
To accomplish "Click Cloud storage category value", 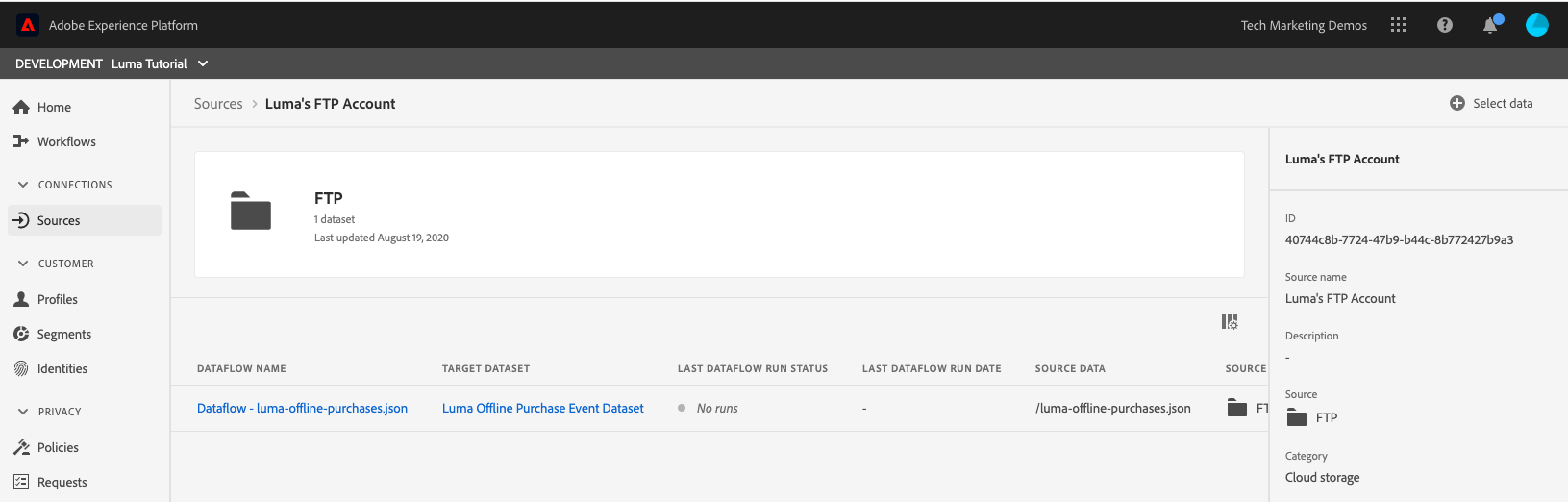I will pos(1322,477).
